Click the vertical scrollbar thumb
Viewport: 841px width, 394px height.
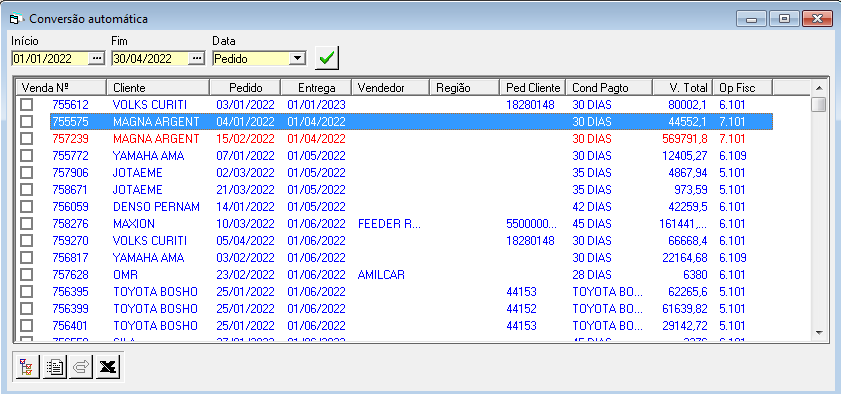(818, 105)
